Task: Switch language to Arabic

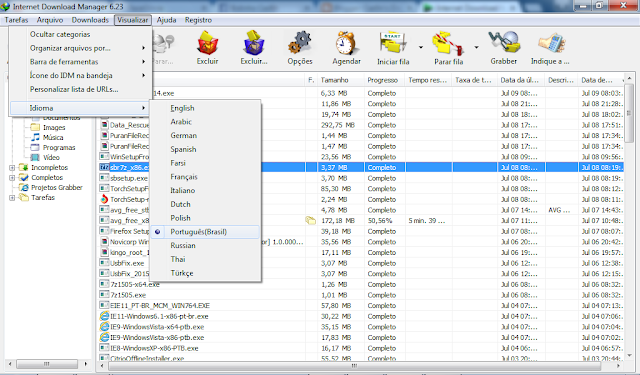Action: [205, 122]
